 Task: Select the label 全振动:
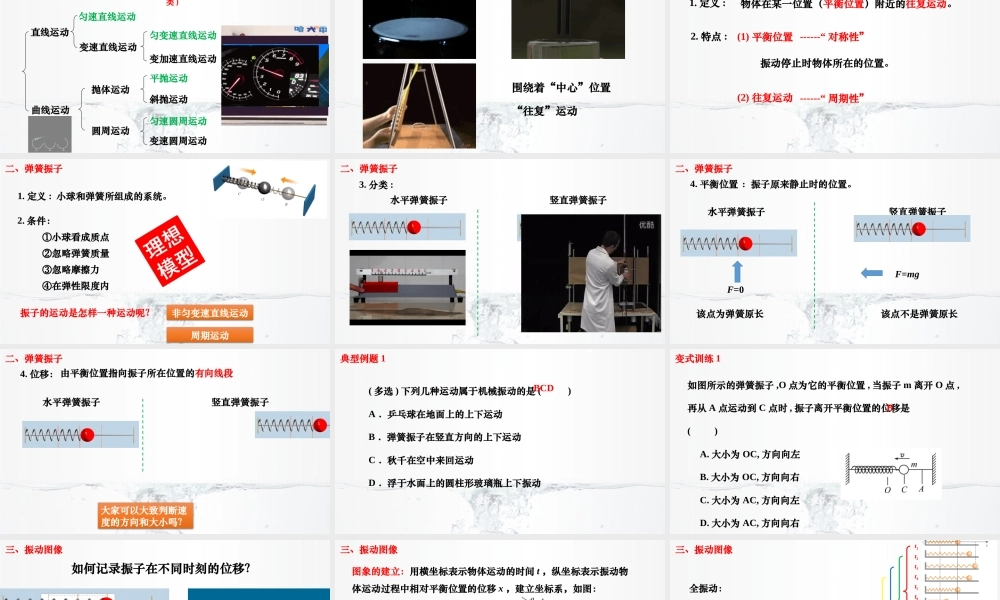click(x=705, y=588)
